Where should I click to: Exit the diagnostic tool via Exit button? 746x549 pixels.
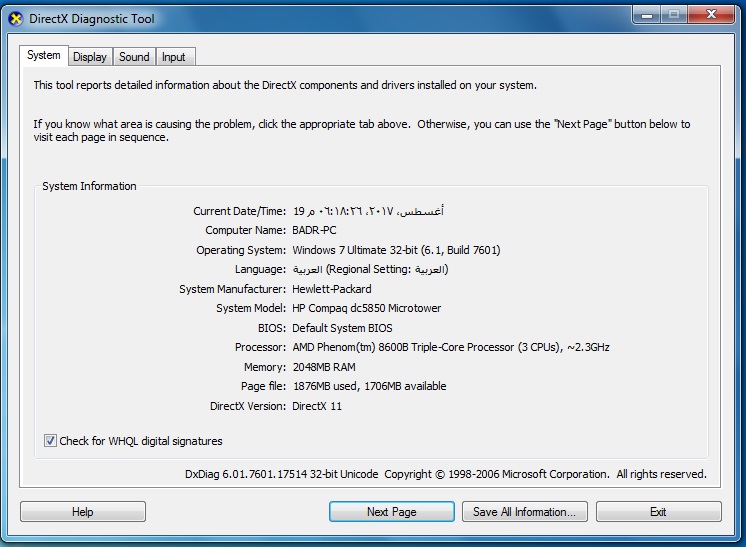click(x=657, y=512)
